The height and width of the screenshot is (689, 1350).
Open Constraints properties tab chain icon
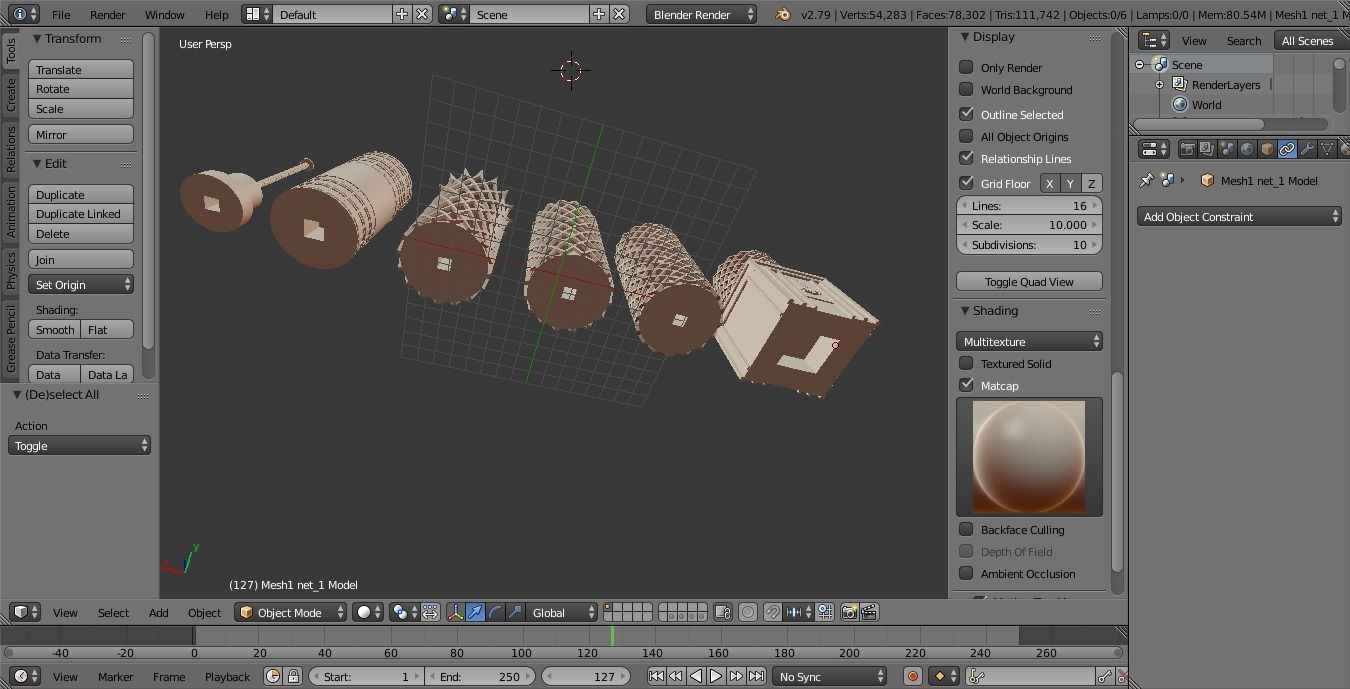point(1287,149)
